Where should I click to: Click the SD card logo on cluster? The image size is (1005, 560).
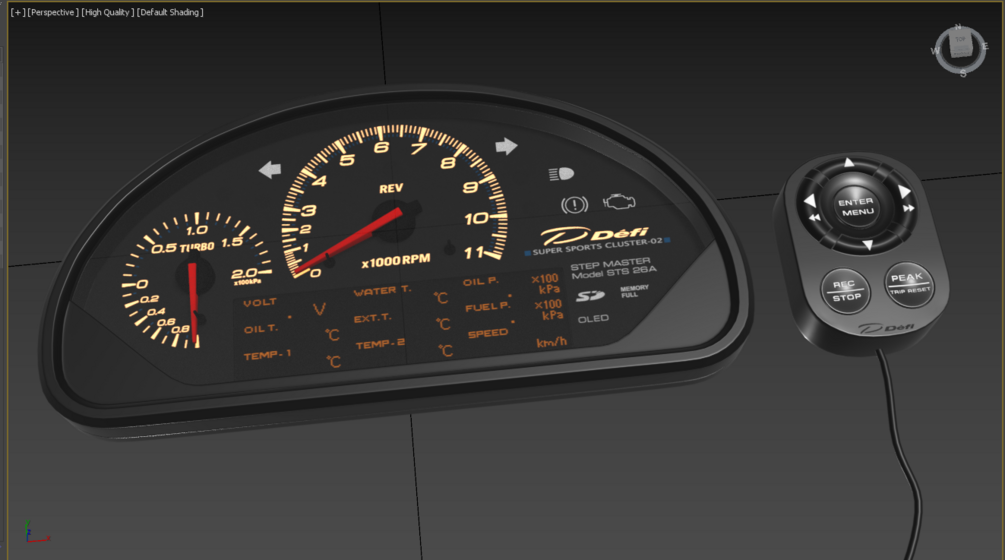tap(590, 295)
